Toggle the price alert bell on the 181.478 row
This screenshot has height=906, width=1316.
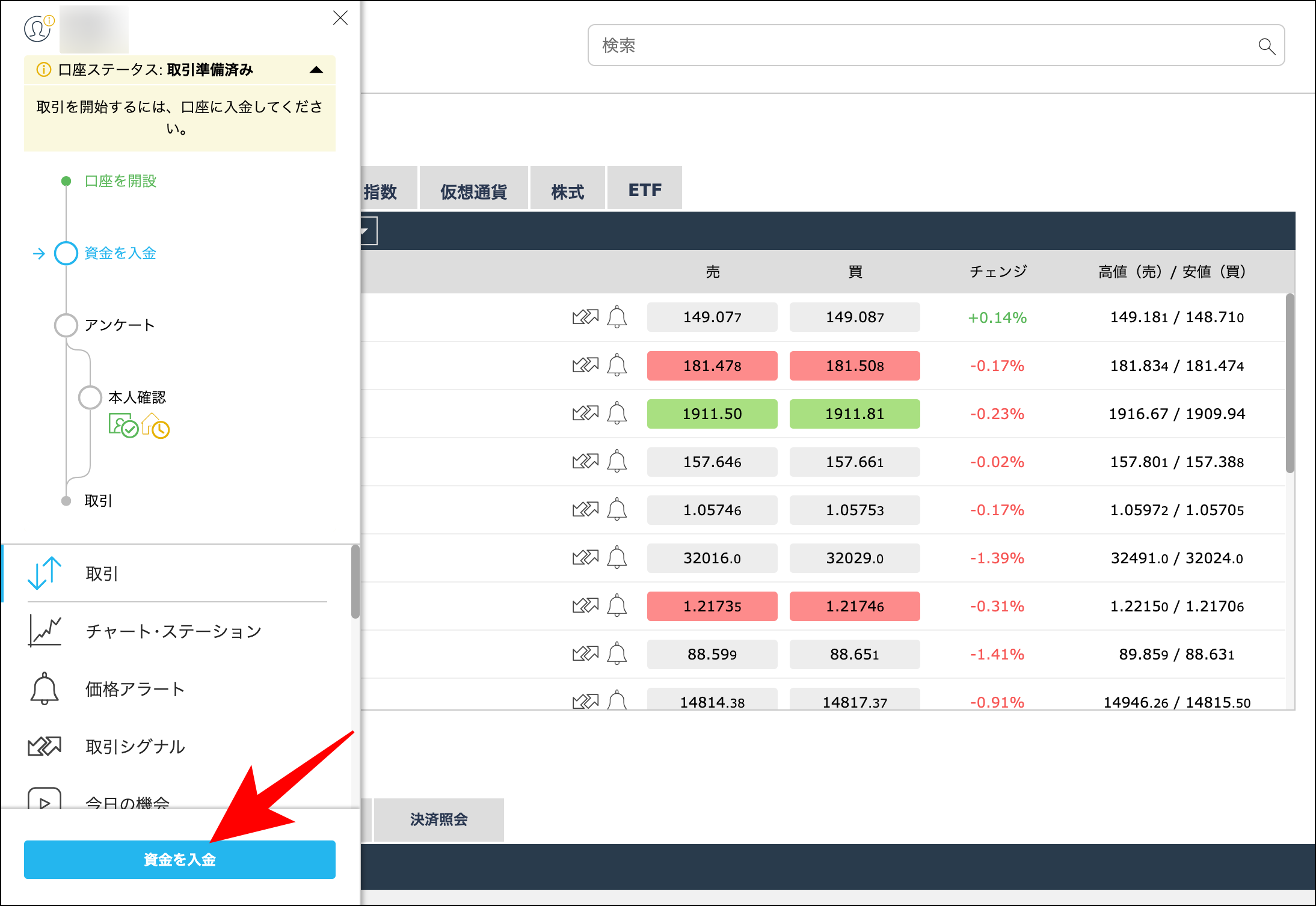click(x=616, y=365)
